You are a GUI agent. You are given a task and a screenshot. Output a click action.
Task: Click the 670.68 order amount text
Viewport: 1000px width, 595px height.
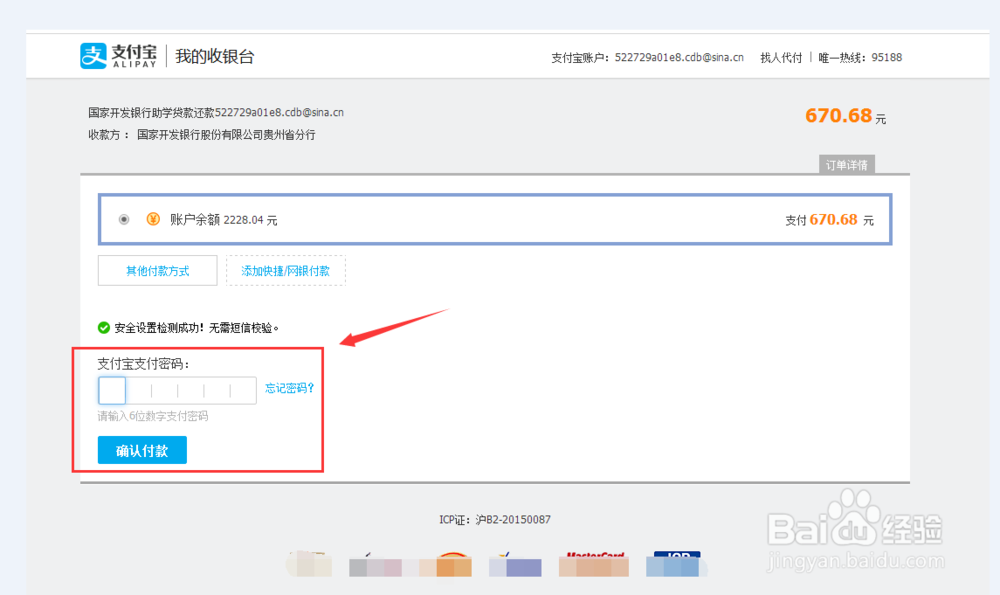[836, 115]
